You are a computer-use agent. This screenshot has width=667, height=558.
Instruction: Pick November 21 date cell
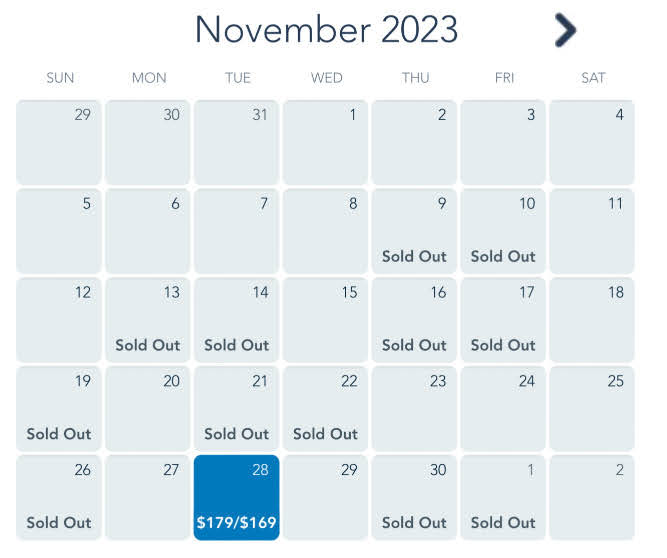point(237,409)
